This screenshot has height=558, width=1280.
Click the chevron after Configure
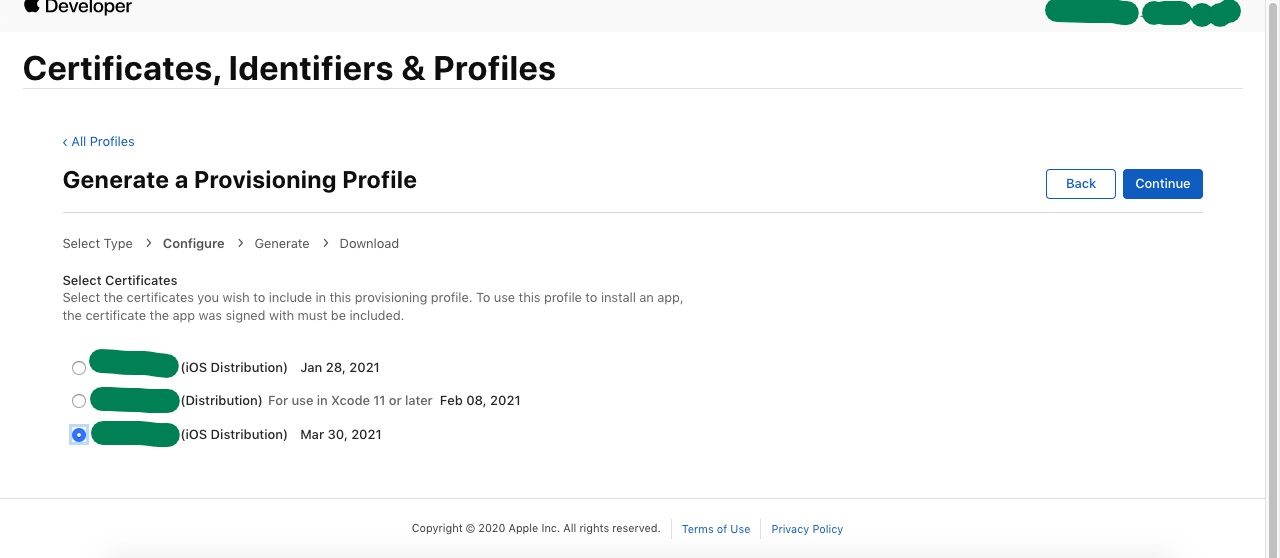coord(240,243)
